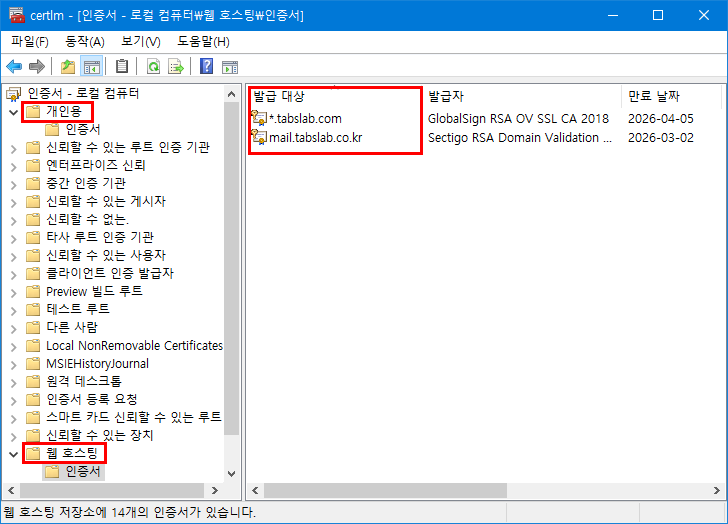
Task: Select the root 인증서 - 로컬 컴퓨터 node icon
Action: [13, 94]
